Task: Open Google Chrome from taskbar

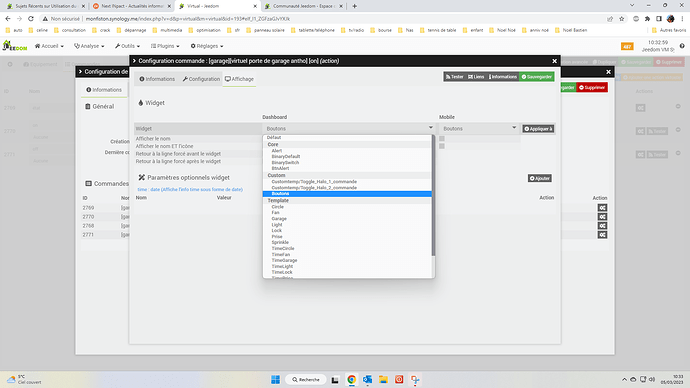Action: pyautogui.click(x=351, y=380)
